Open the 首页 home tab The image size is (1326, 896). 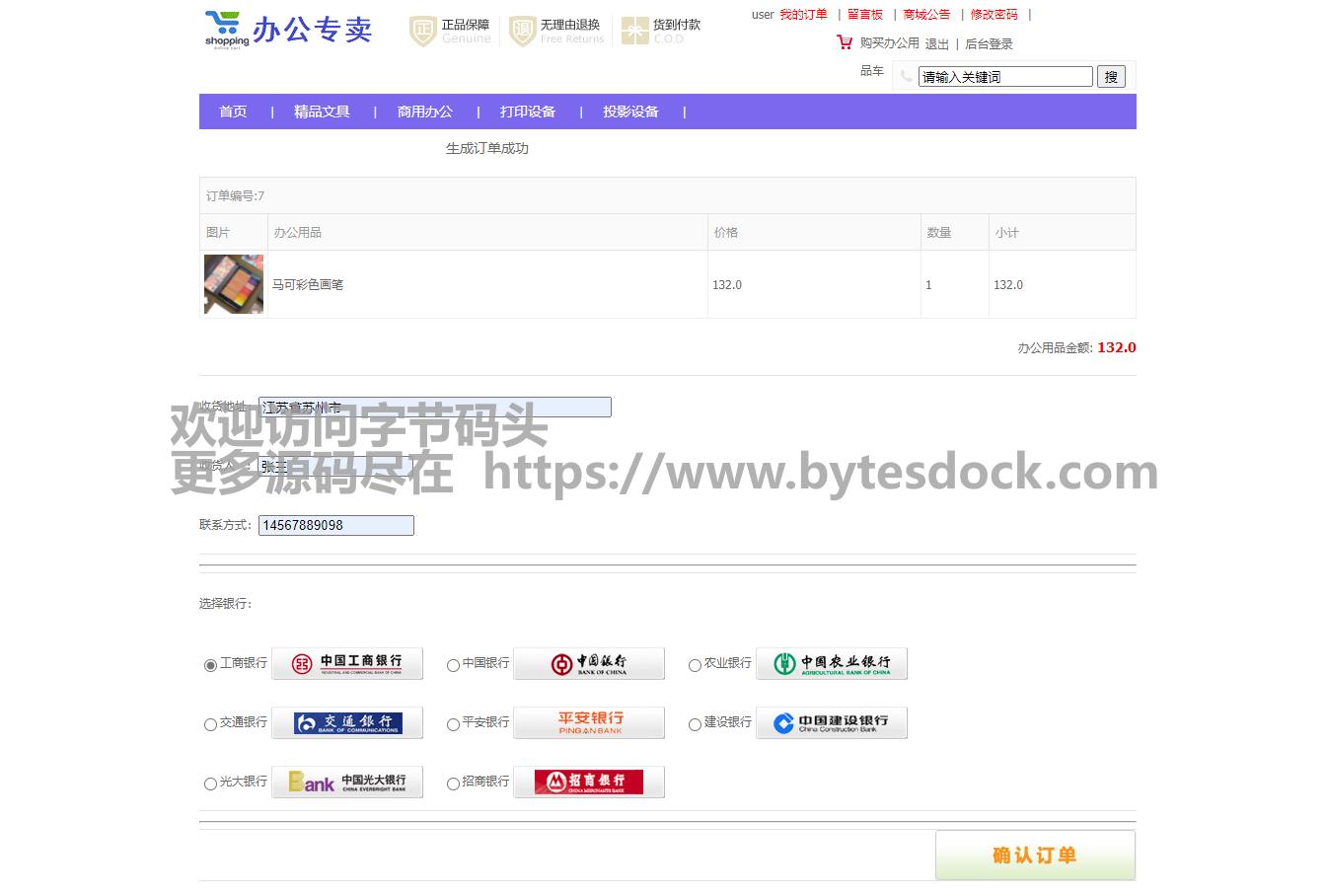tap(233, 112)
